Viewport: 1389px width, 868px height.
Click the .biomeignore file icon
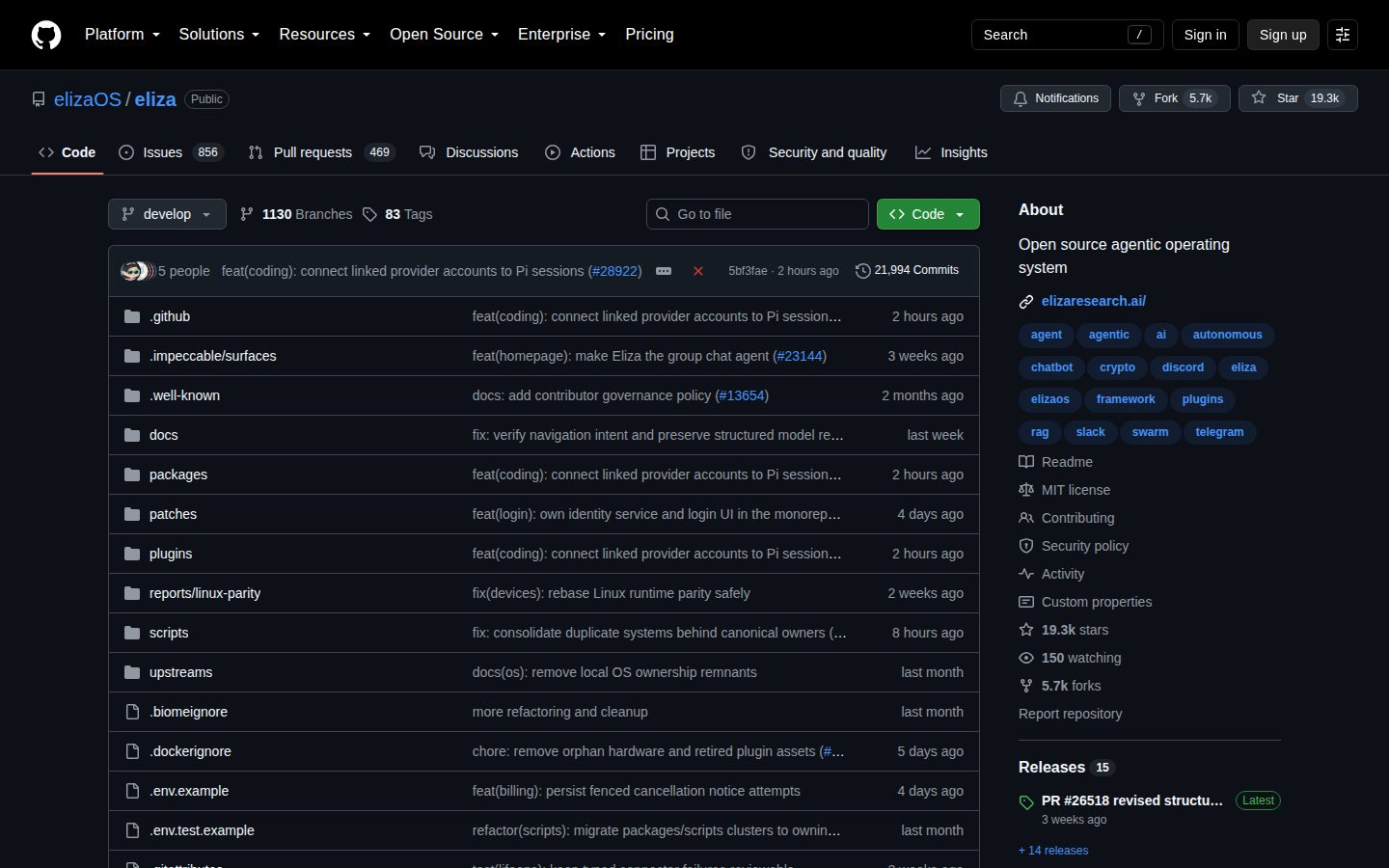(x=132, y=712)
